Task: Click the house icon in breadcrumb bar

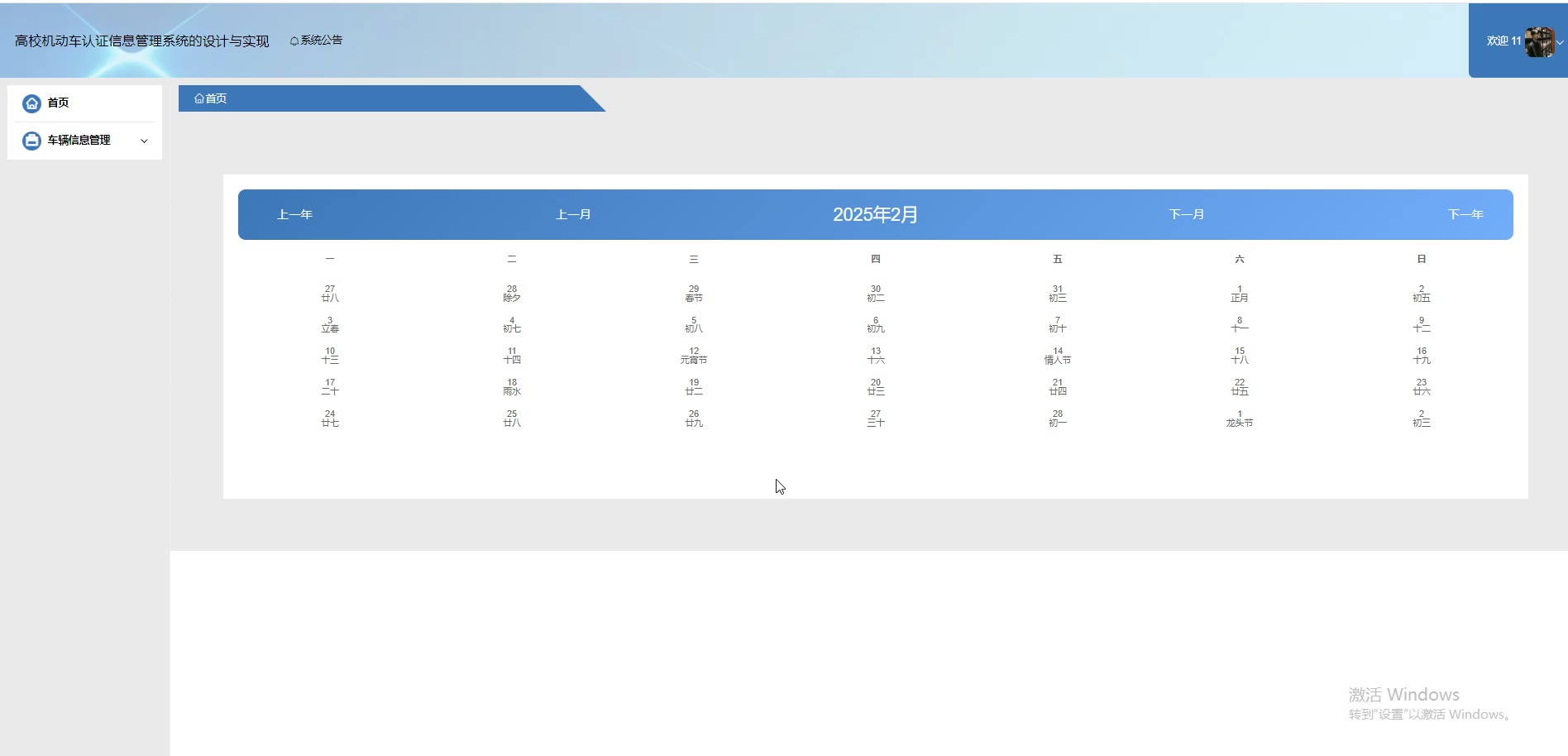Action: [199, 98]
